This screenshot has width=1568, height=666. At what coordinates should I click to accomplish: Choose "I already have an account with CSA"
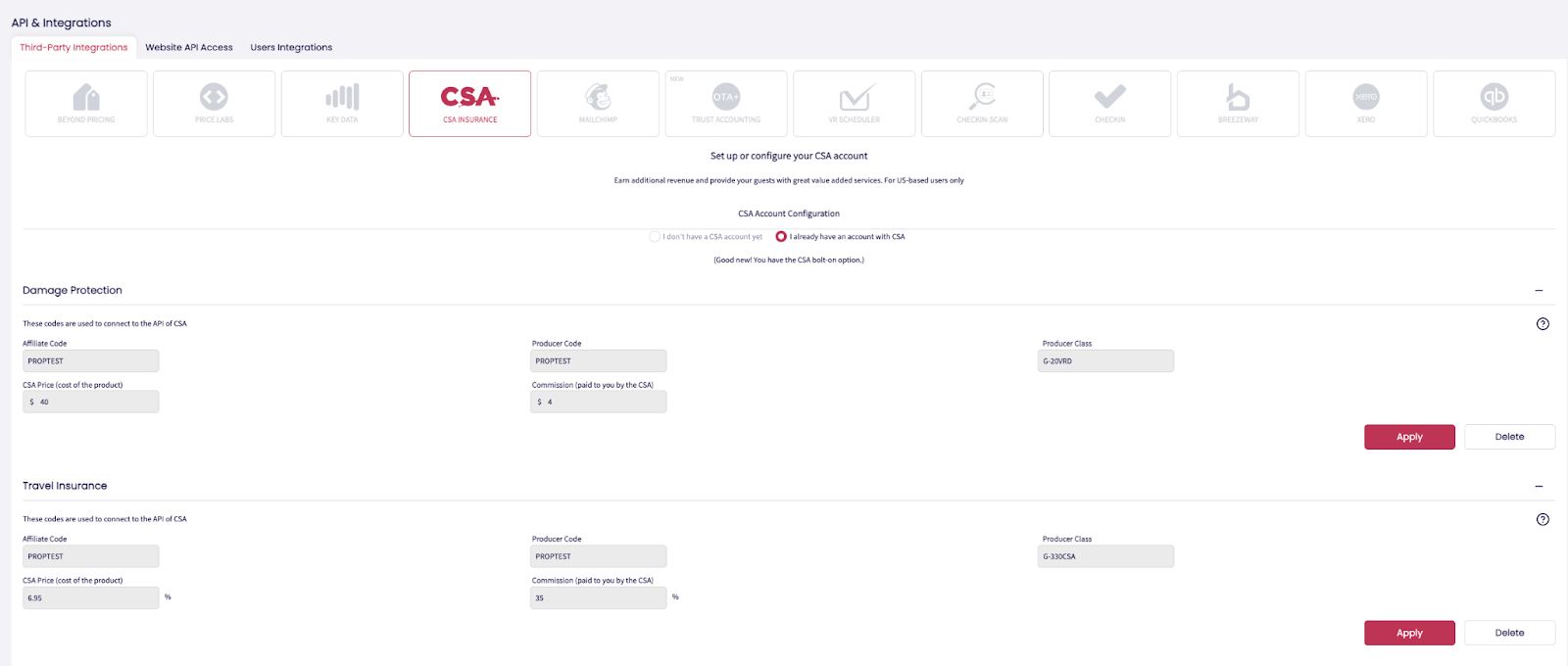(x=781, y=237)
